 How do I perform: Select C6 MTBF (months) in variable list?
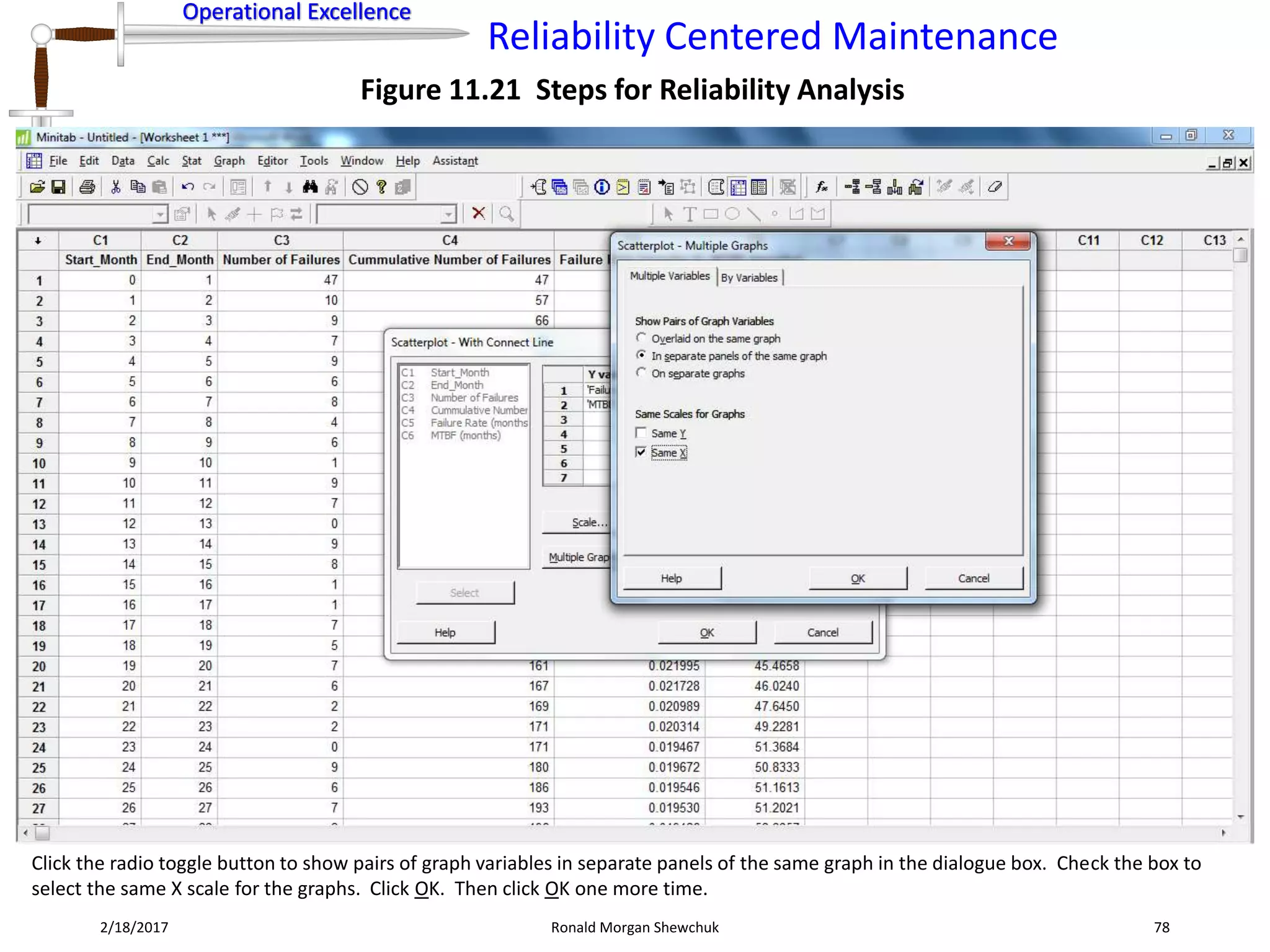click(451, 436)
